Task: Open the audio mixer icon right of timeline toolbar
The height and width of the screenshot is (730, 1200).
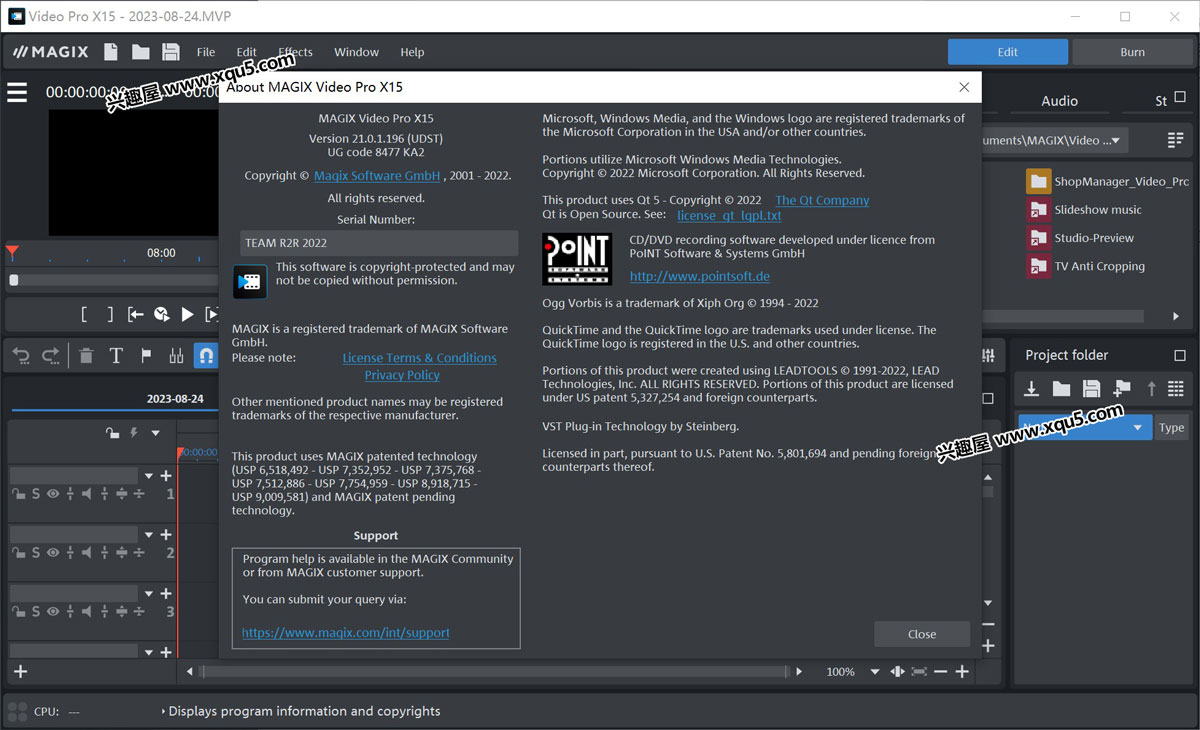Action: [x=988, y=355]
